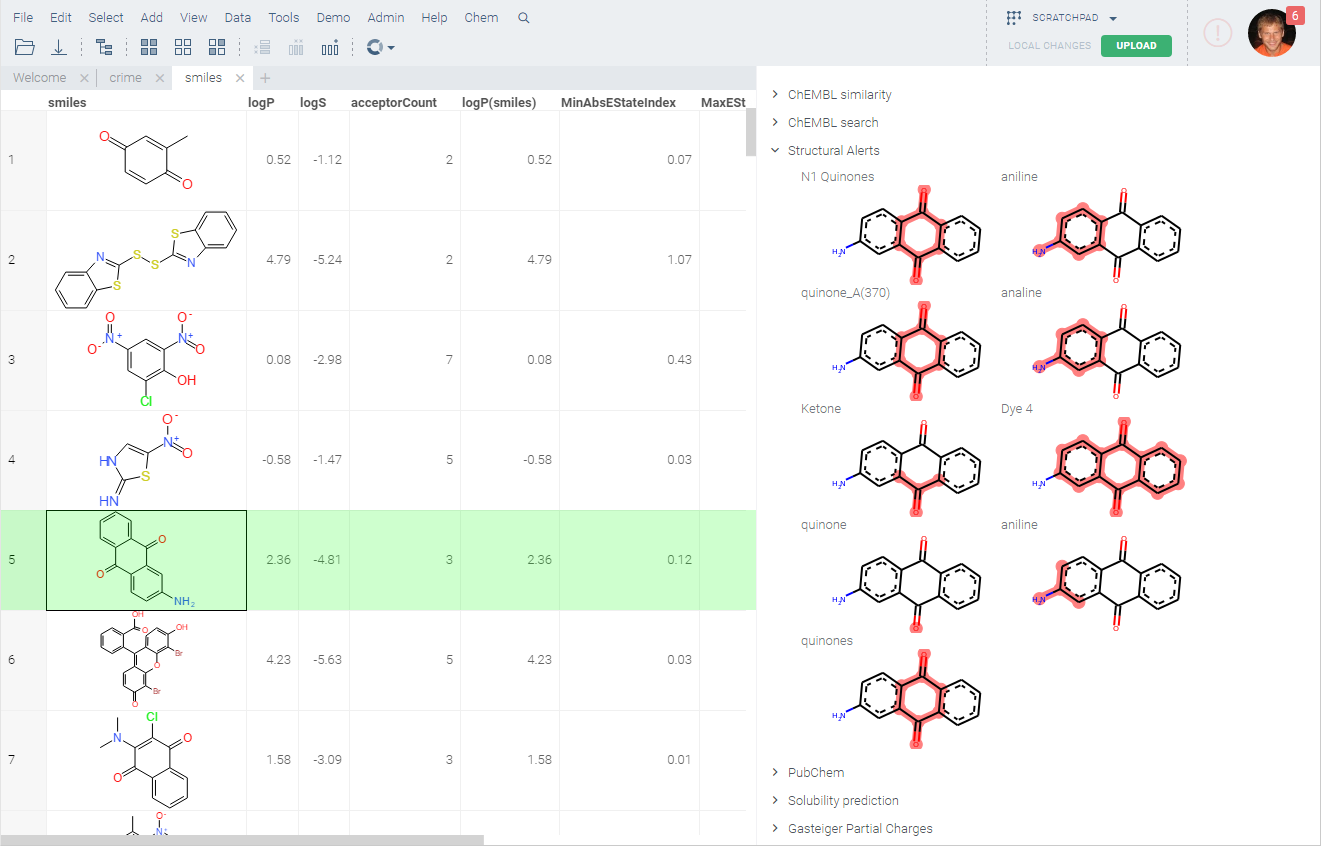Close the crime tab
Screen dimensions: 1321x846
pyautogui.click(x=160, y=78)
